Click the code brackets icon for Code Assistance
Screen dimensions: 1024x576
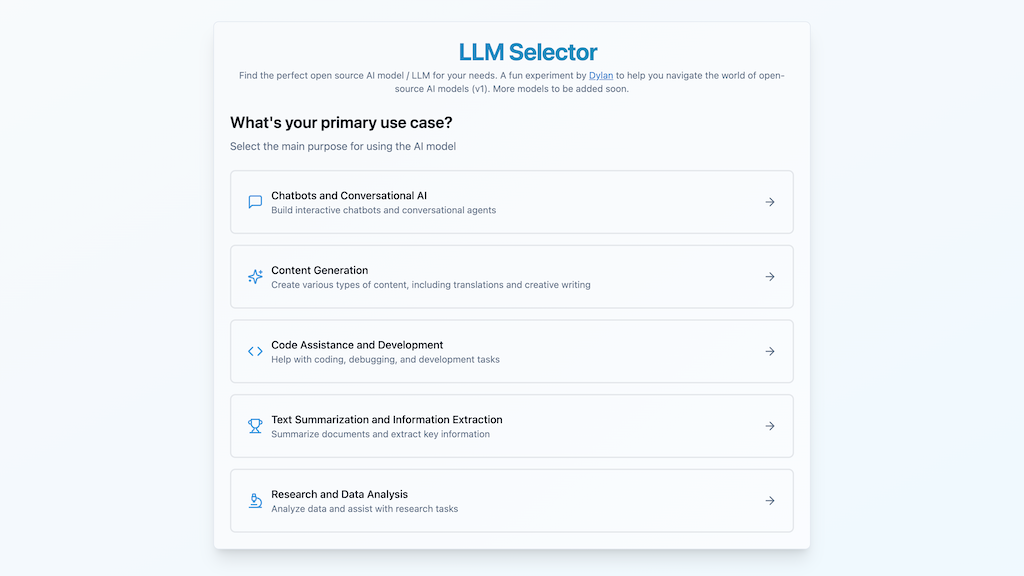(255, 351)
